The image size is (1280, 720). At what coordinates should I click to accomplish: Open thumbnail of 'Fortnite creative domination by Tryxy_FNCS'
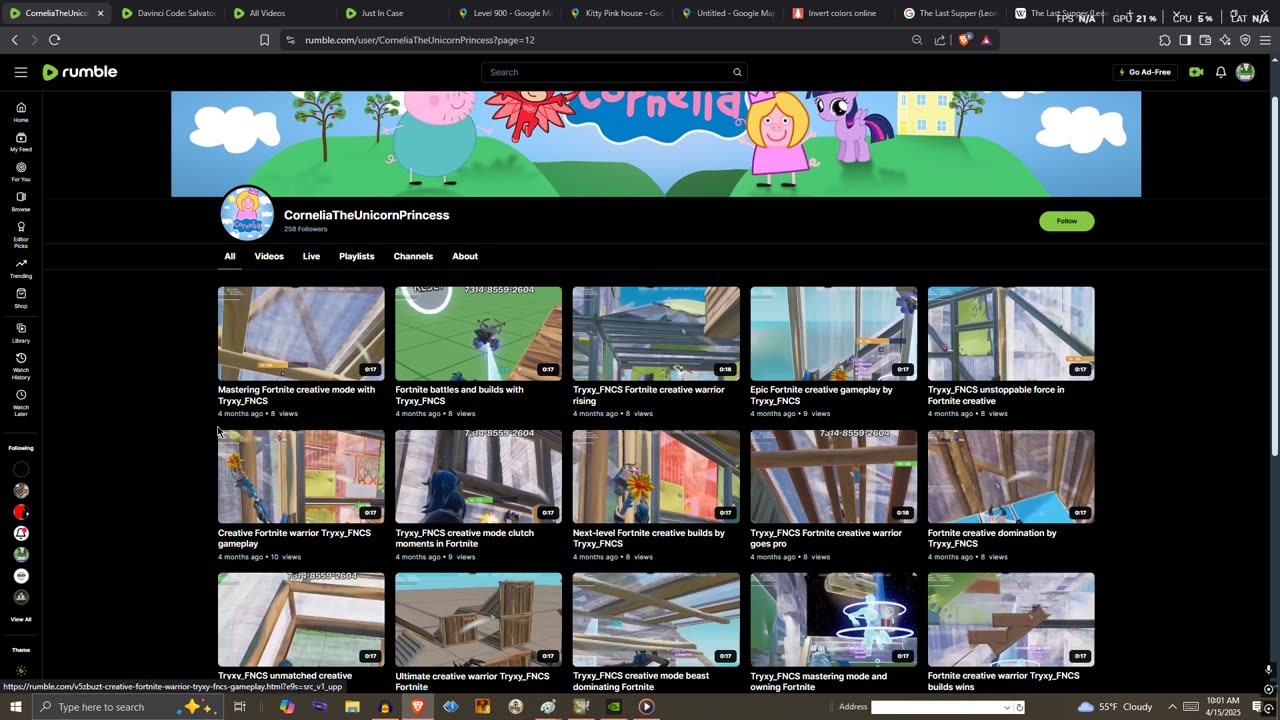(x=1011, y=477)
